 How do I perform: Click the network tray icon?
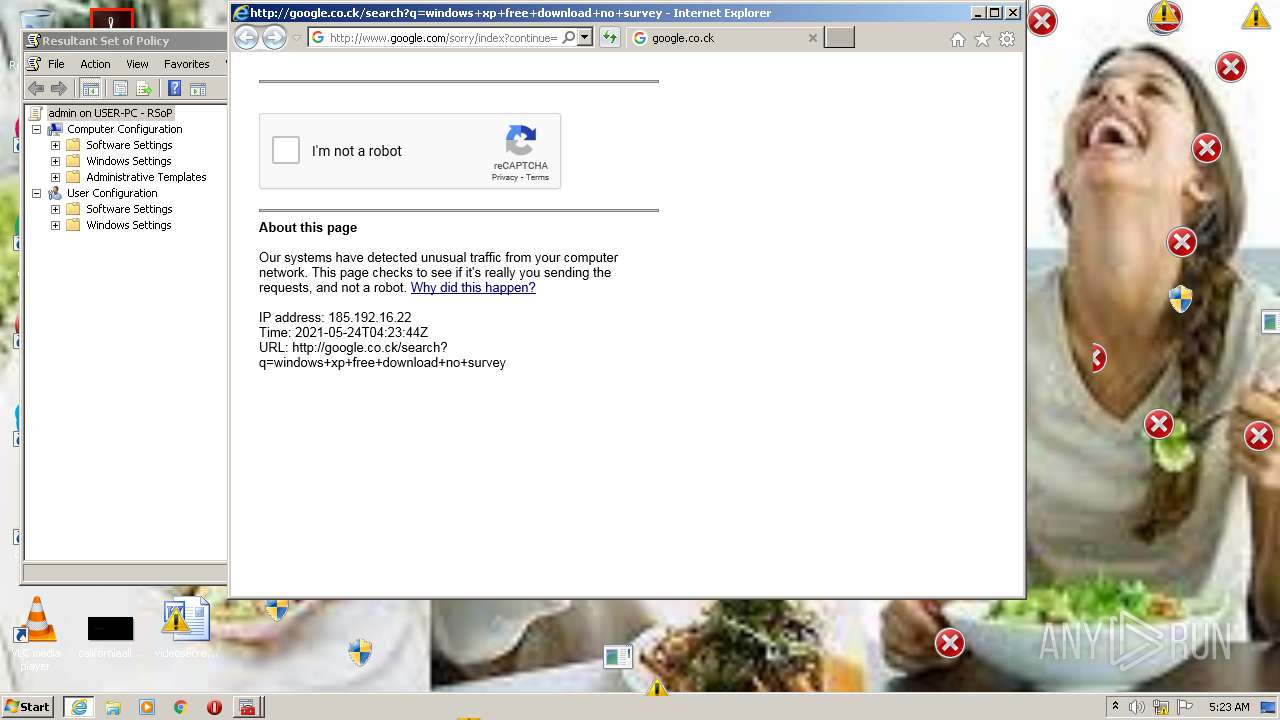[x=1161, y=707]
